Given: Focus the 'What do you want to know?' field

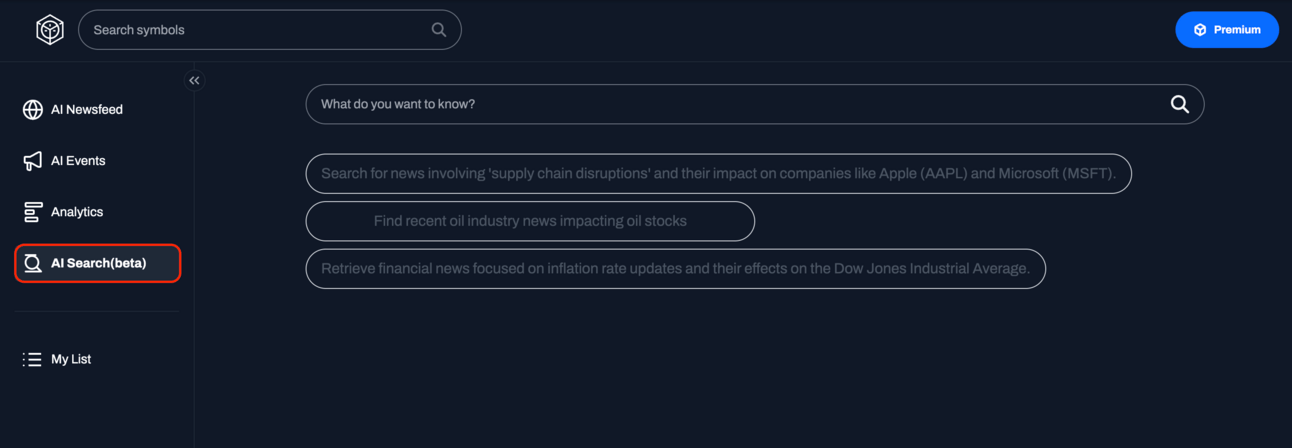Looking at the screenshot, I should click(735, 104).
